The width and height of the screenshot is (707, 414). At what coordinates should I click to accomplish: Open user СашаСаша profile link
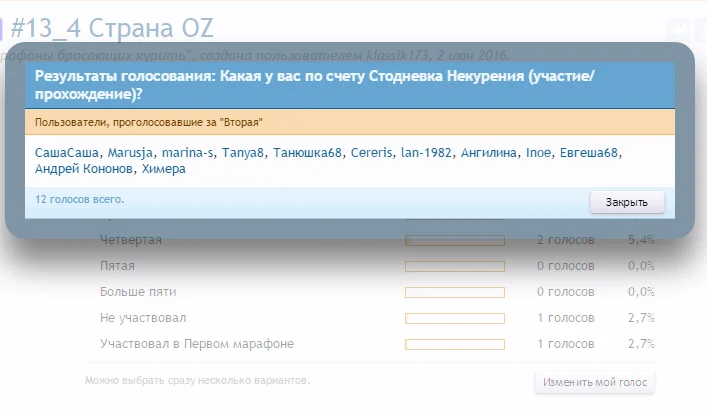pyautogui.click(x=67, y=153)
